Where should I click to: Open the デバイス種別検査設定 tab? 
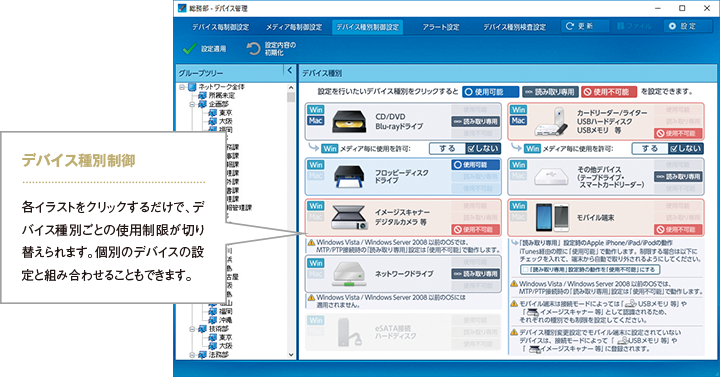(x=514, y=27)
